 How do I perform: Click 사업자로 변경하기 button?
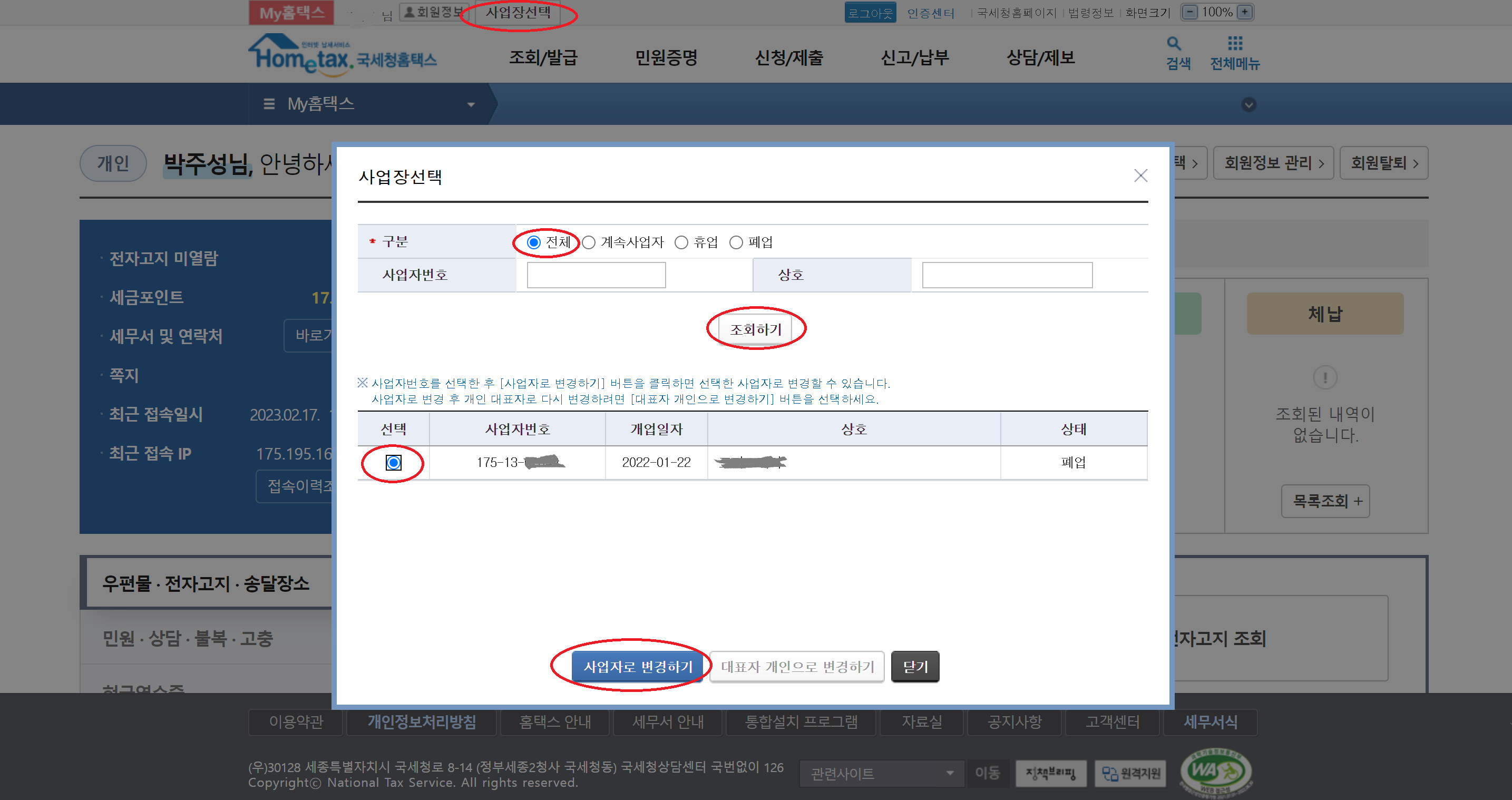(x=638, y=667)
